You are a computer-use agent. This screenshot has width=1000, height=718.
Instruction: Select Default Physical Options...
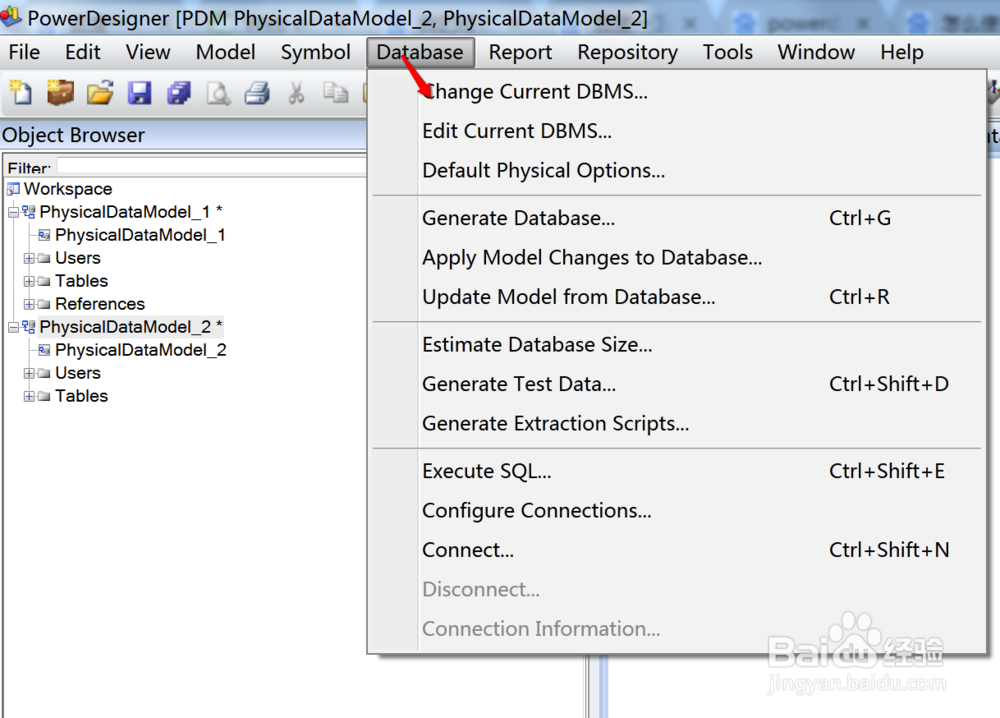click(x=677, y=171)
